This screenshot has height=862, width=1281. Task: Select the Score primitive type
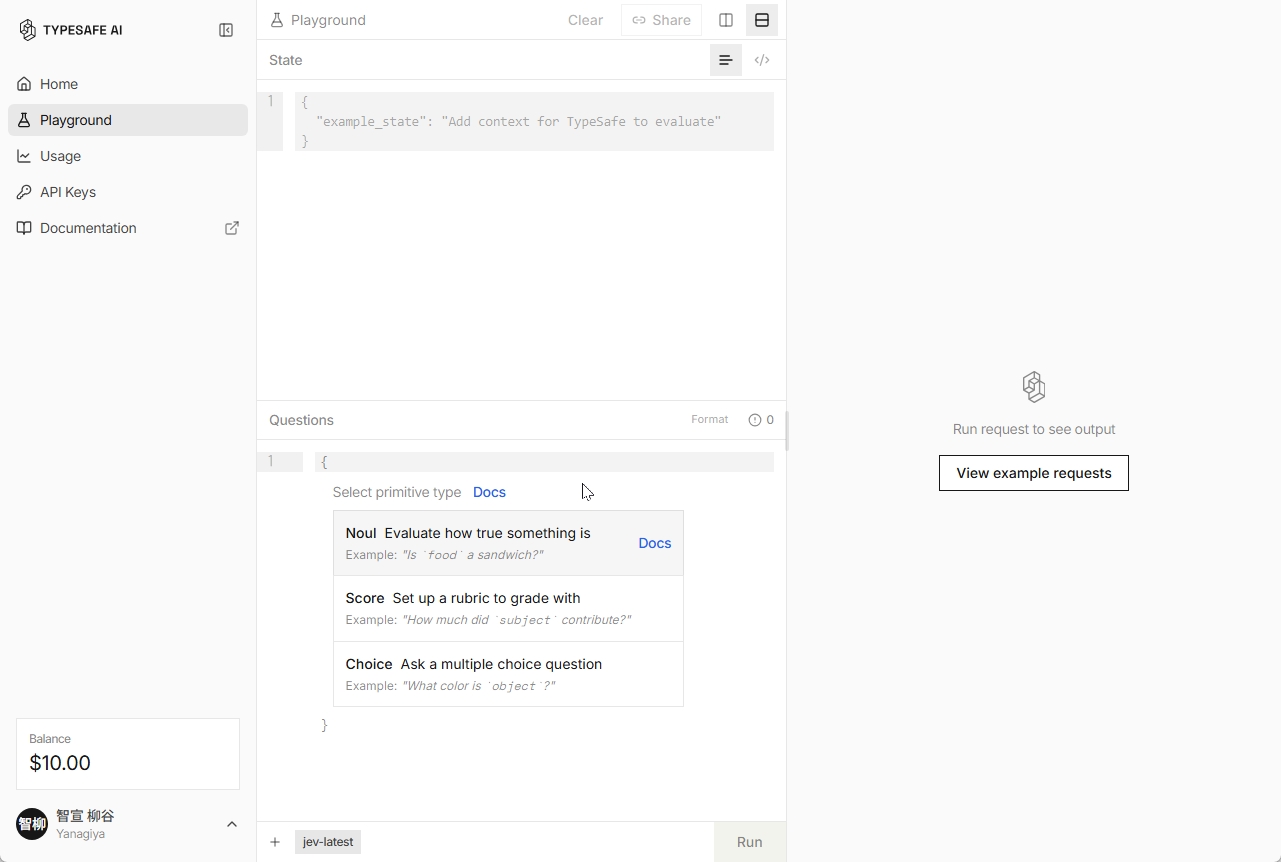508,608
